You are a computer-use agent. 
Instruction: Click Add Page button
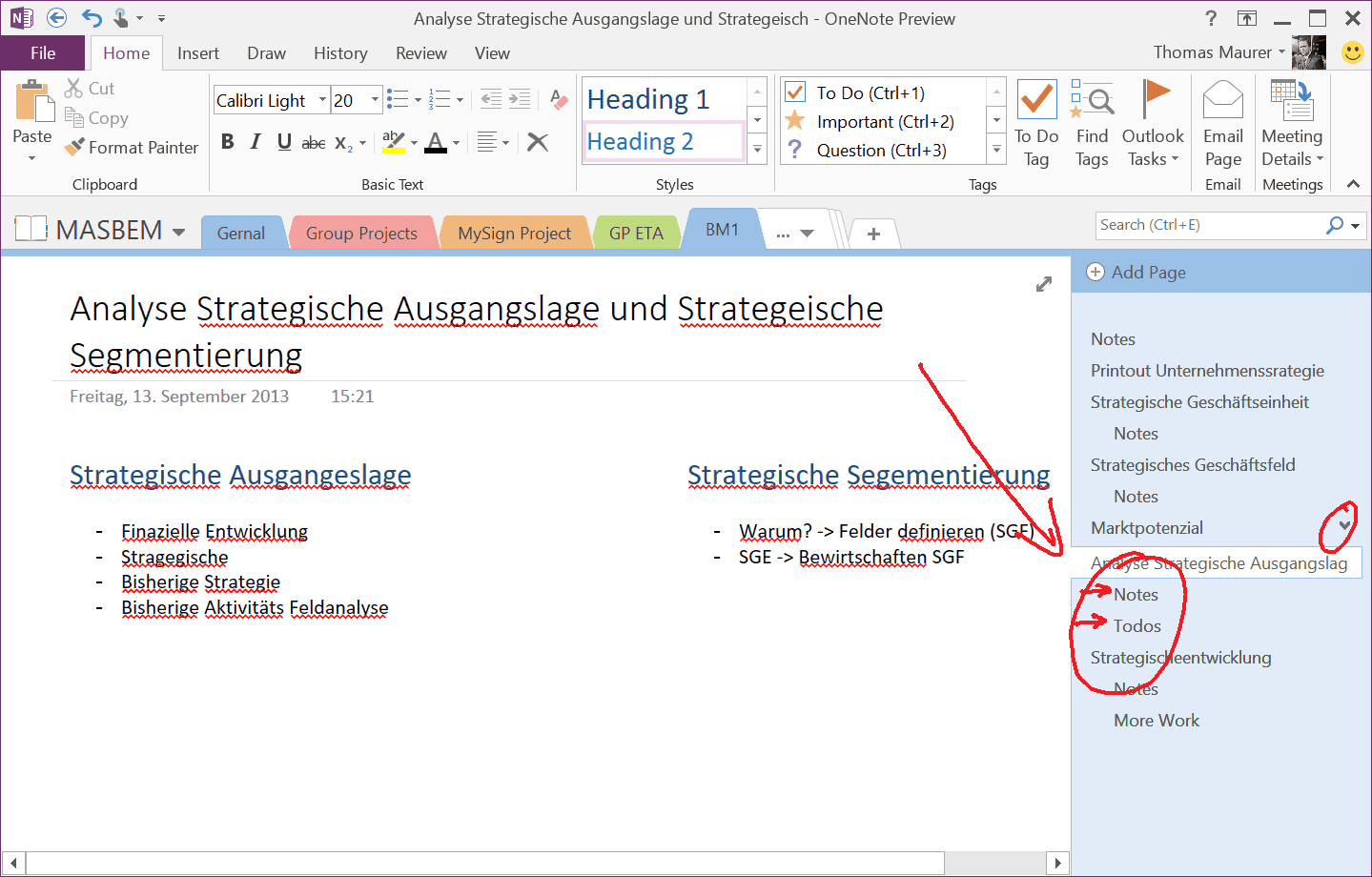coord(1137,273)
